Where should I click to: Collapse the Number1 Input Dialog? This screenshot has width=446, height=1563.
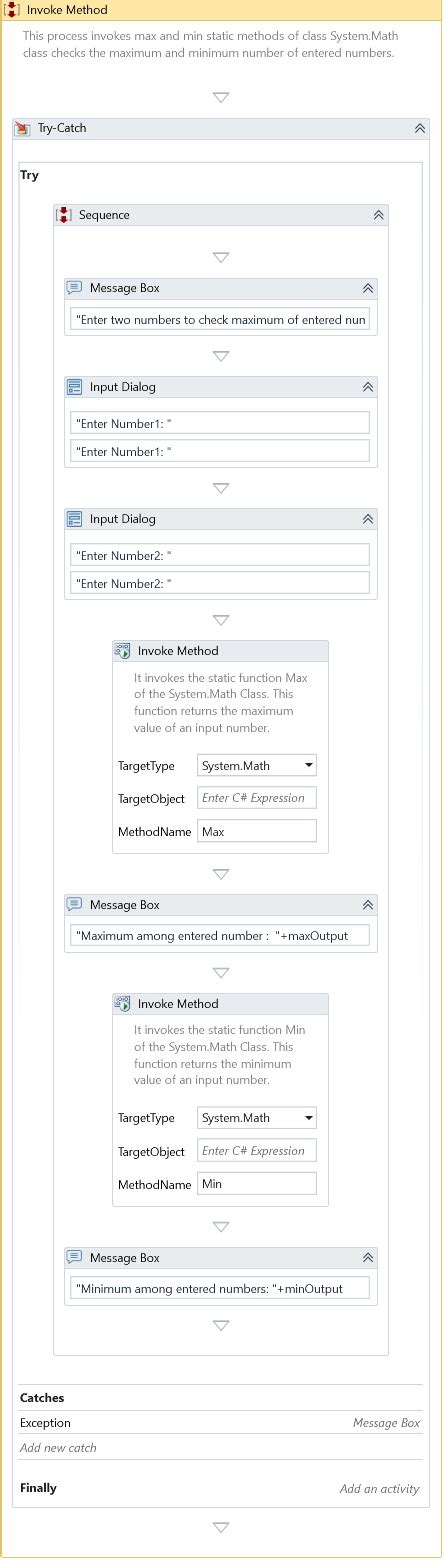368,387
